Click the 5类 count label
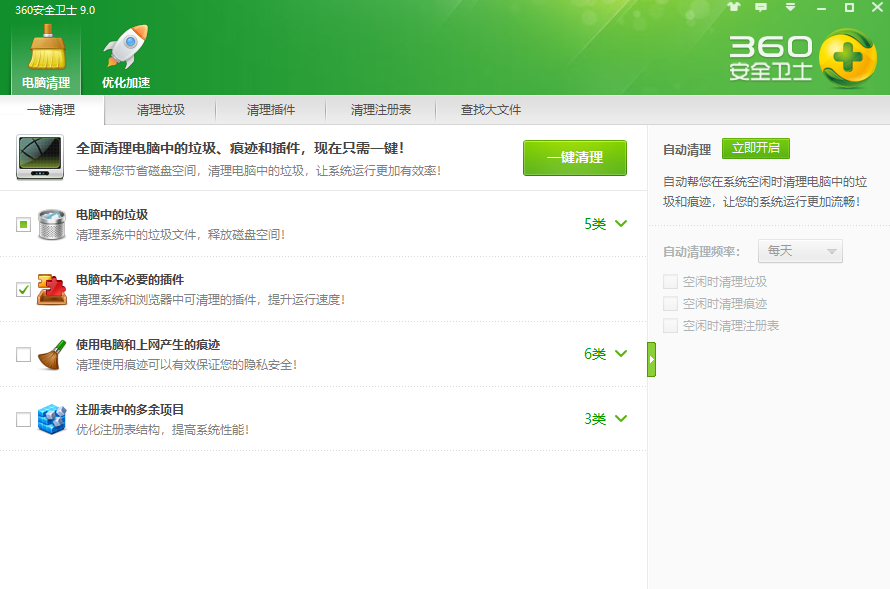 pyautogui.click(x=595, y=224)
